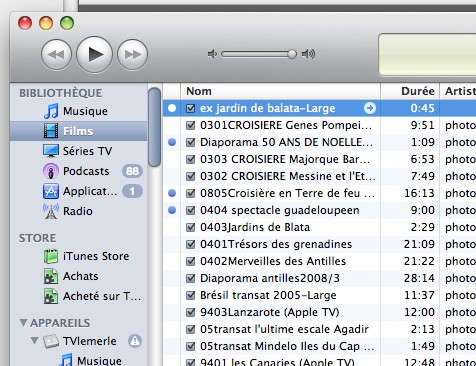Click the yellow minimize window button
The image size is (476, 366).
point(46,23)
